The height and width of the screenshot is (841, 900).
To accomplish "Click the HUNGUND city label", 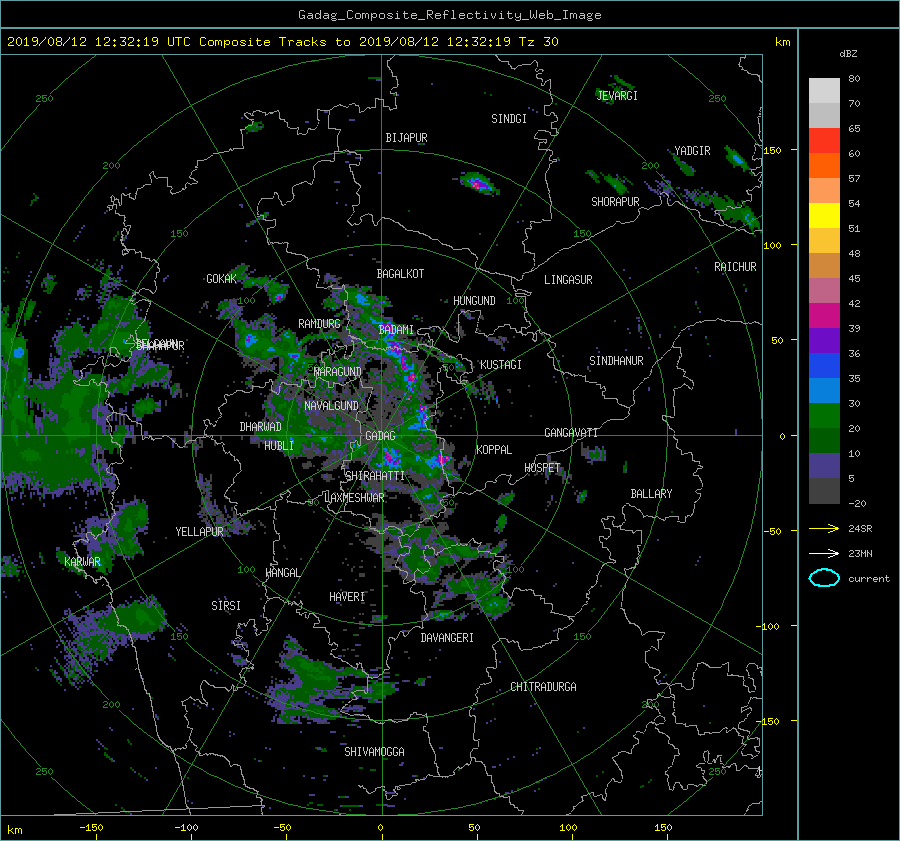I will [x=474, y=301].
